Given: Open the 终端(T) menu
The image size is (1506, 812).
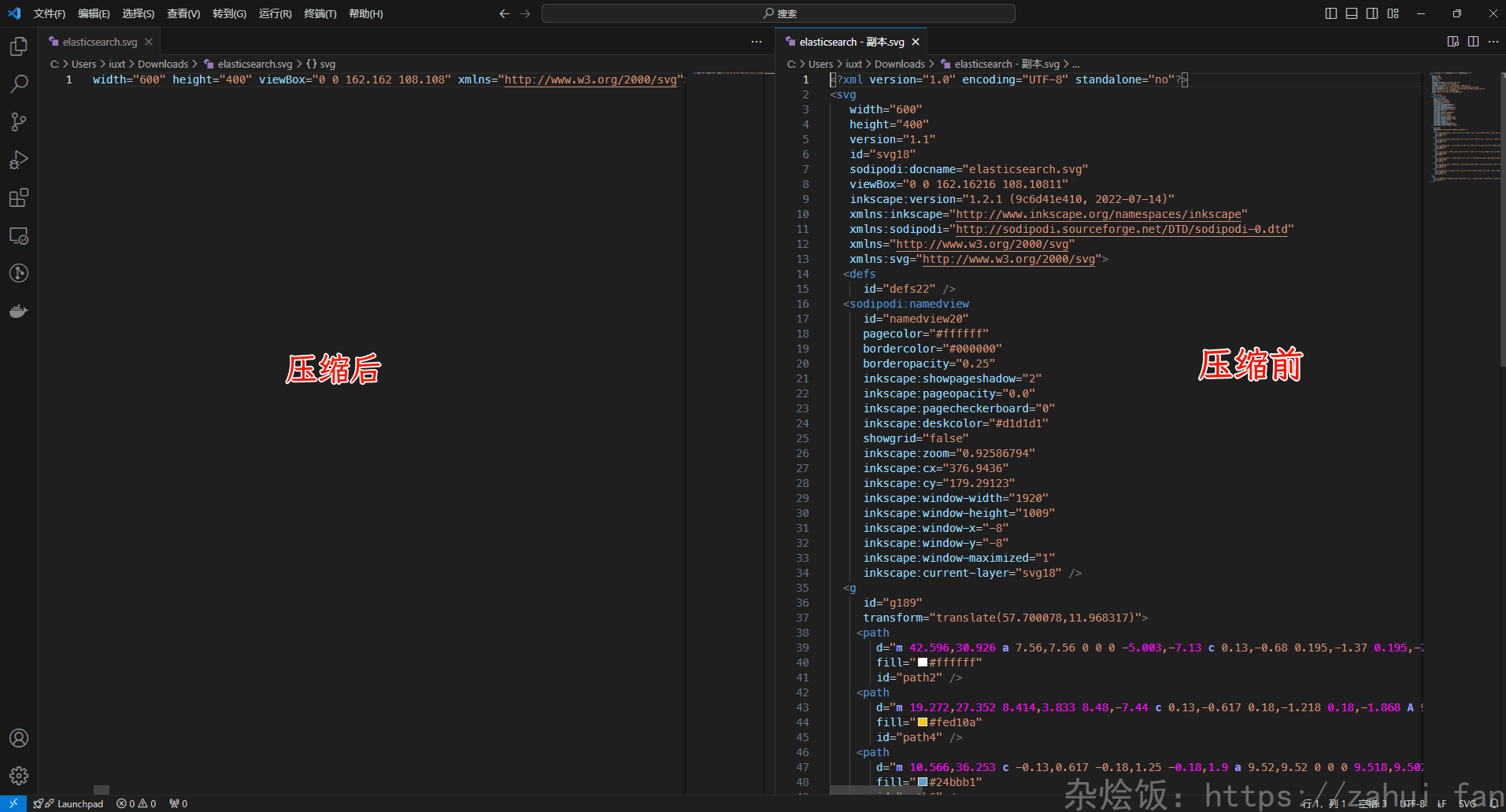Looking at the screenshot, I should click(320, 13).
